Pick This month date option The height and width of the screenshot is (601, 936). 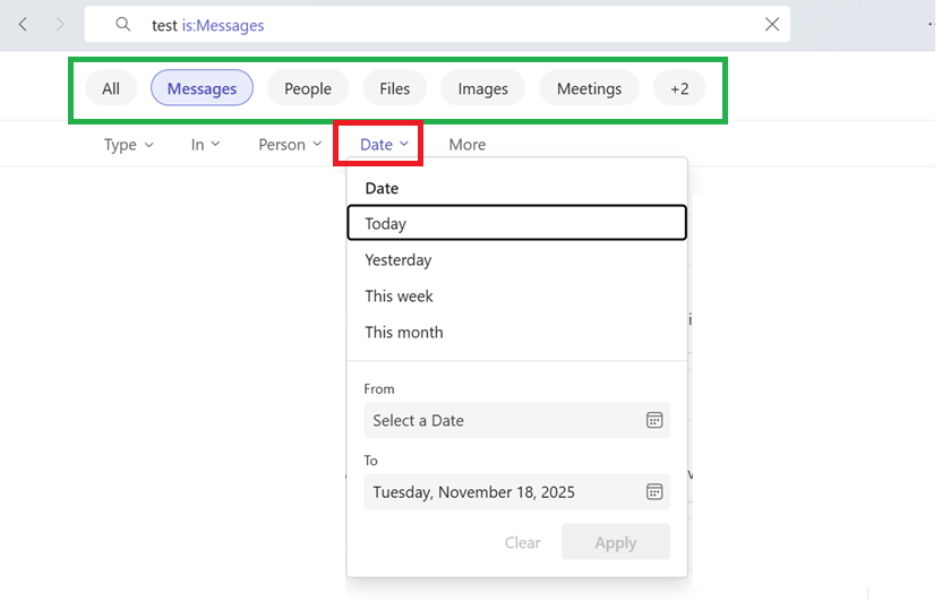[x=517, y=332]
